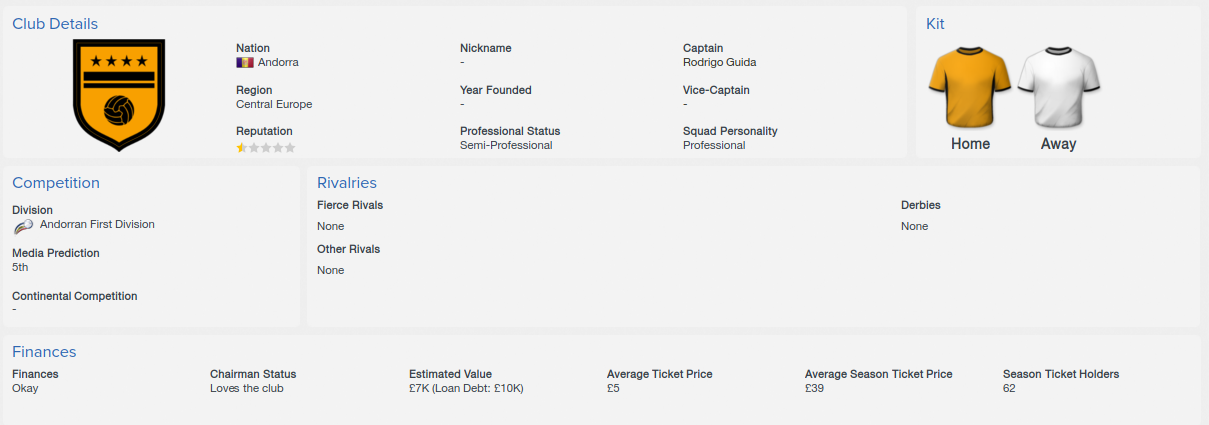Click the Chairman Status 'Loves the club'
This screenshot has width=1209, height=425.
pyautogui.click(x=247, y=388)
